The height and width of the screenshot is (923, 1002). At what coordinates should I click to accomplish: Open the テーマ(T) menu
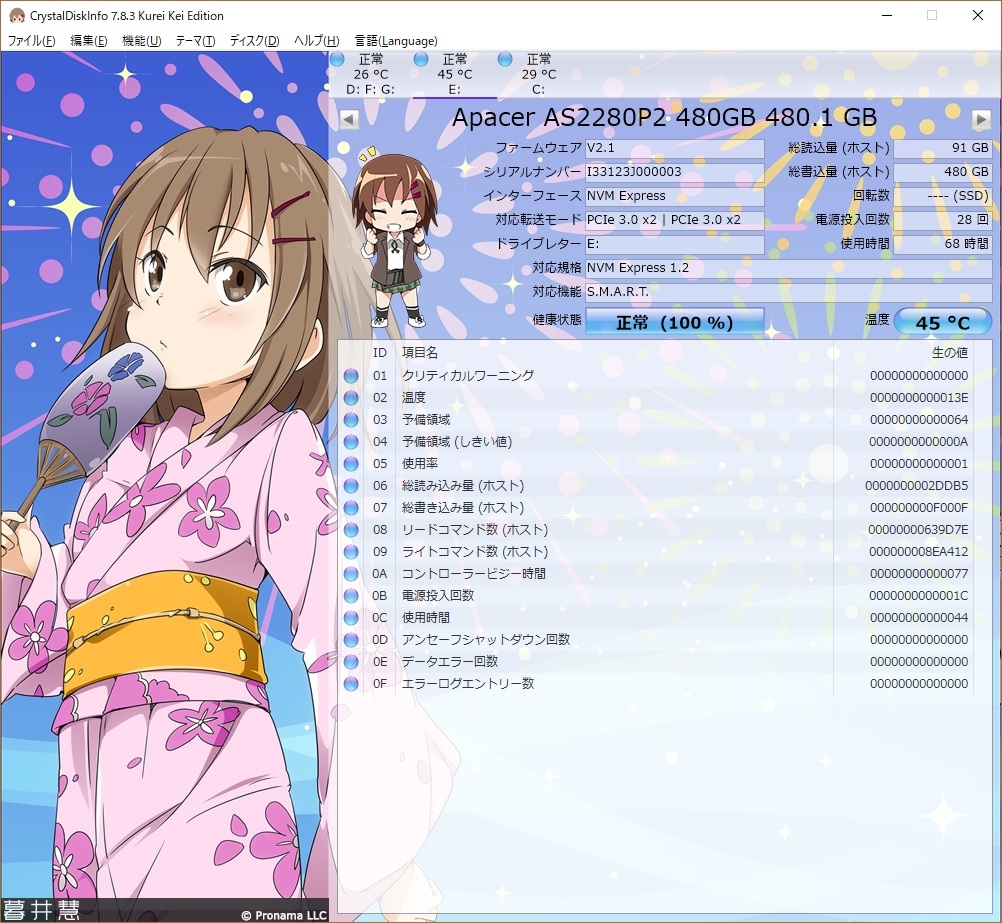[x=195, y=41]
